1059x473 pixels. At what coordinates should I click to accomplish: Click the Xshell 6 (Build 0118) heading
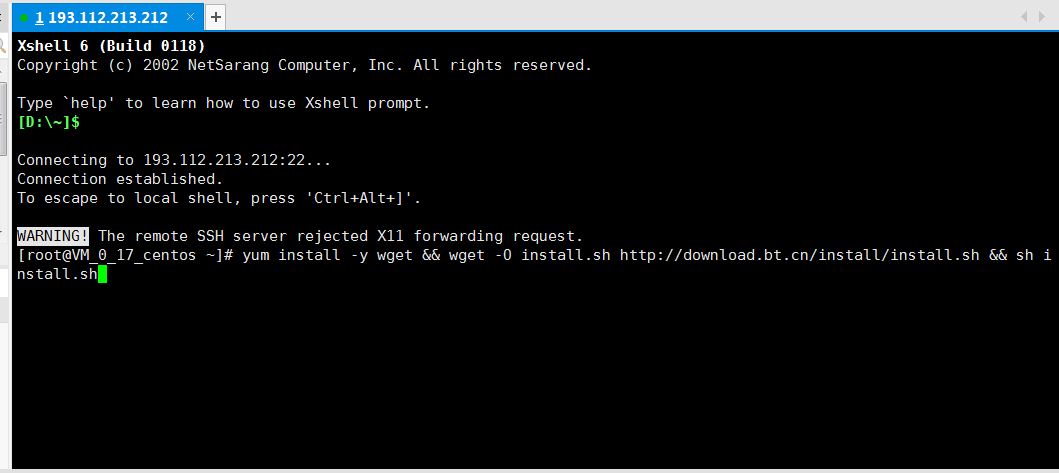coord(111,46)
